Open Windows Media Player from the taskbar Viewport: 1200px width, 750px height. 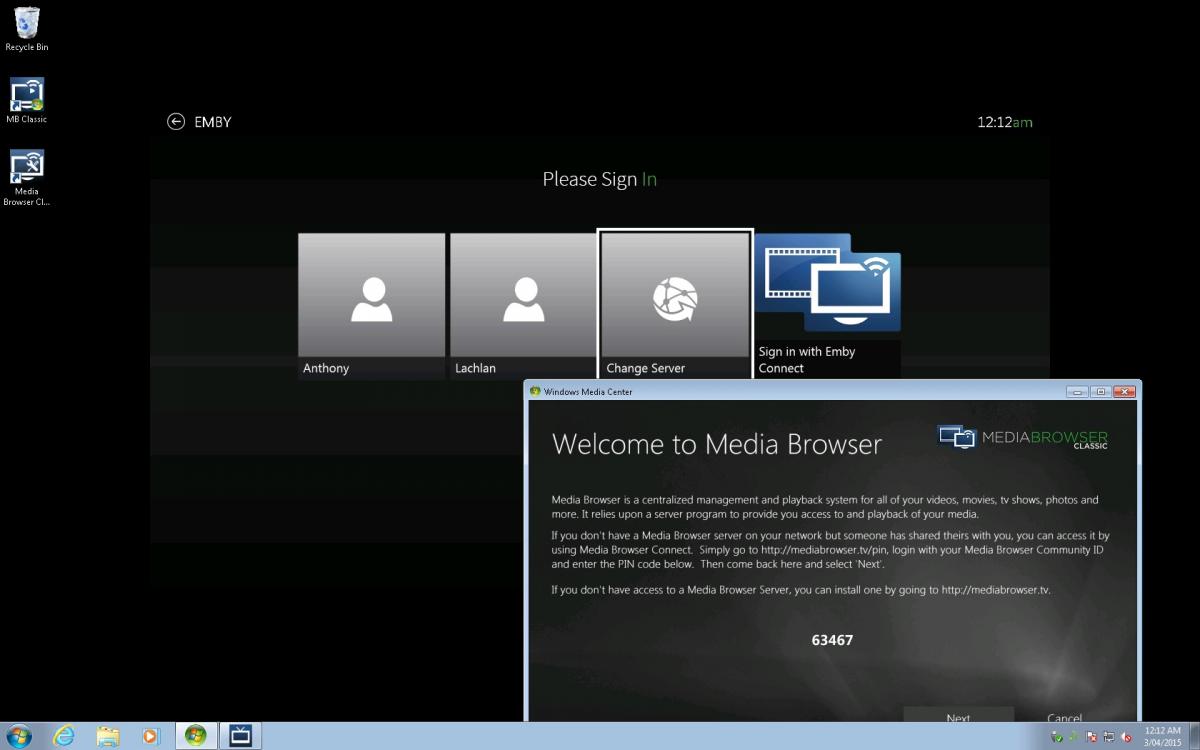[151, 736]
